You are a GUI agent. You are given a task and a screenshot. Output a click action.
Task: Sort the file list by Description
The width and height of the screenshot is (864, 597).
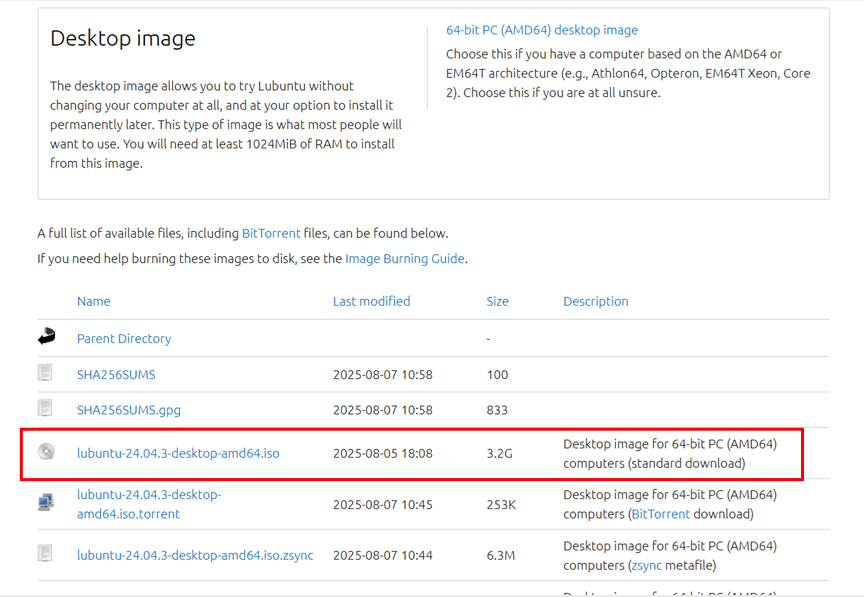point(596,302)
